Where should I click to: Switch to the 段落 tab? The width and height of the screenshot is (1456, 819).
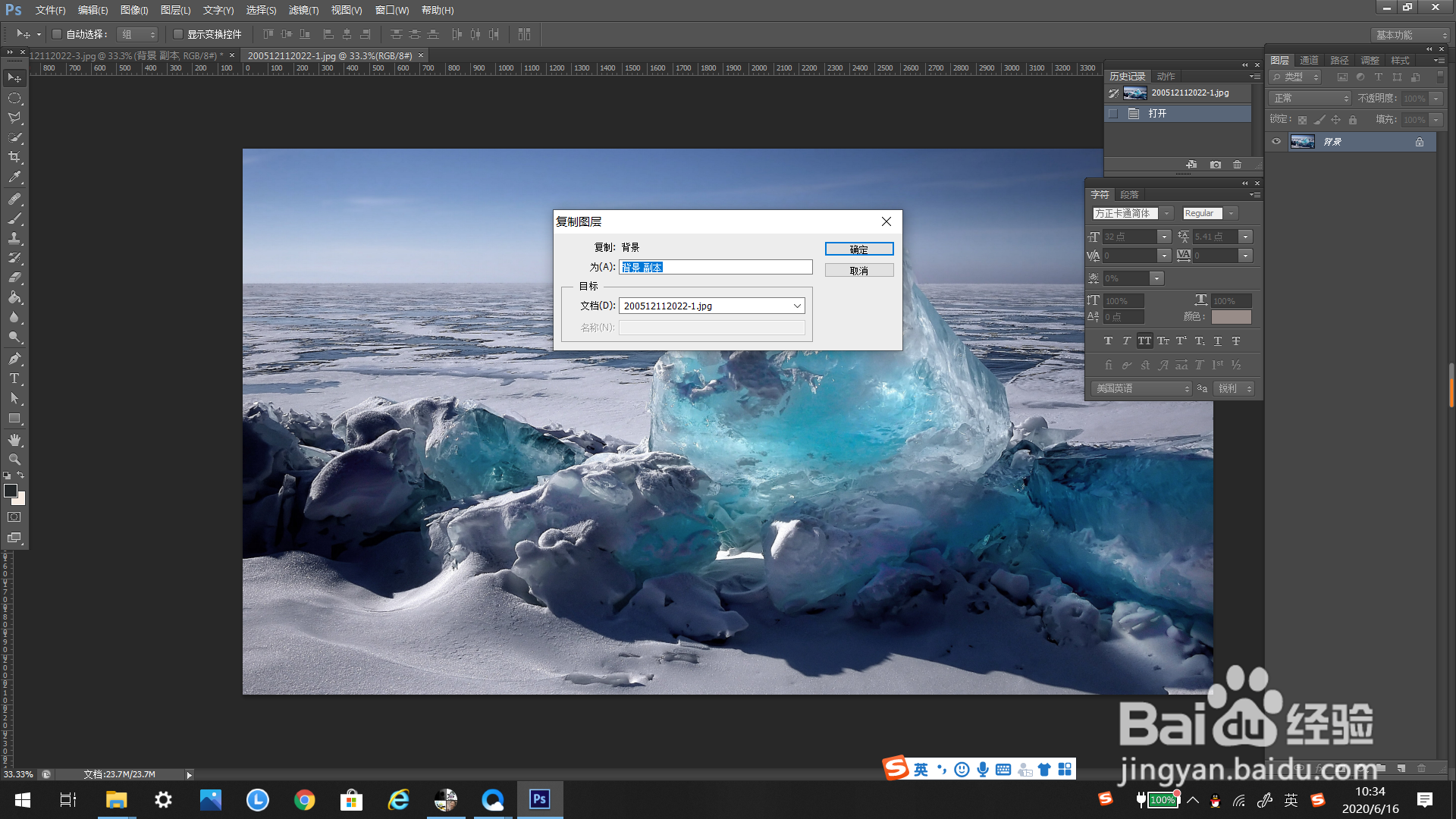tap(1129, 195)
